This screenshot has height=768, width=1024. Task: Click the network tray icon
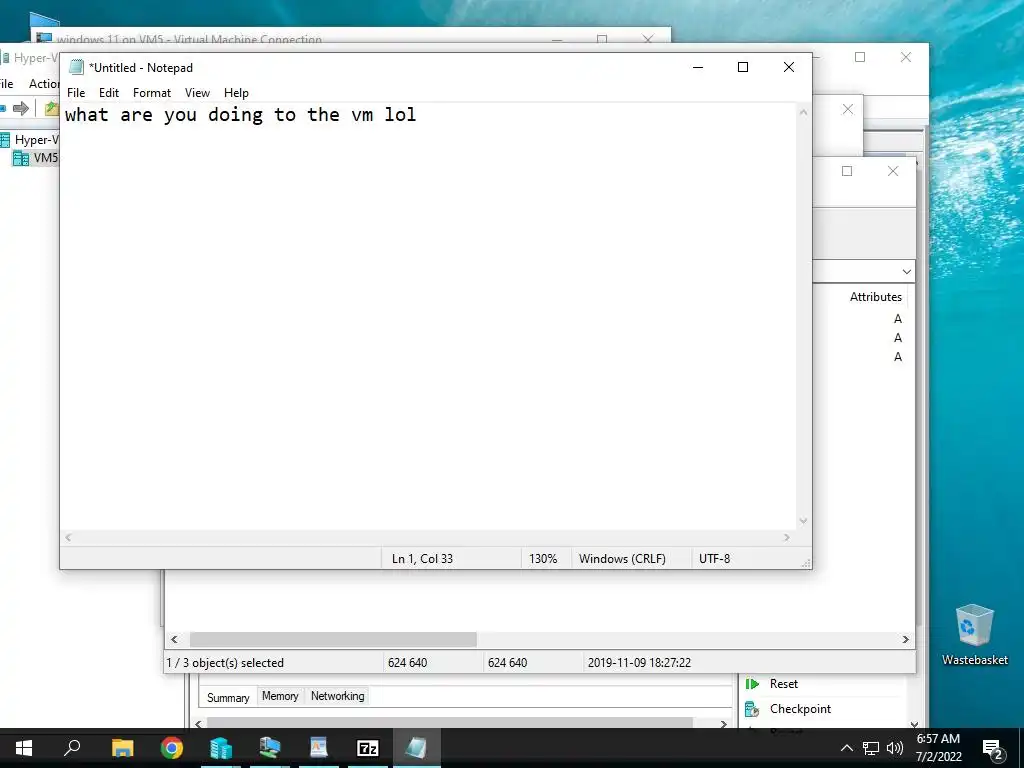pos(871,748)
